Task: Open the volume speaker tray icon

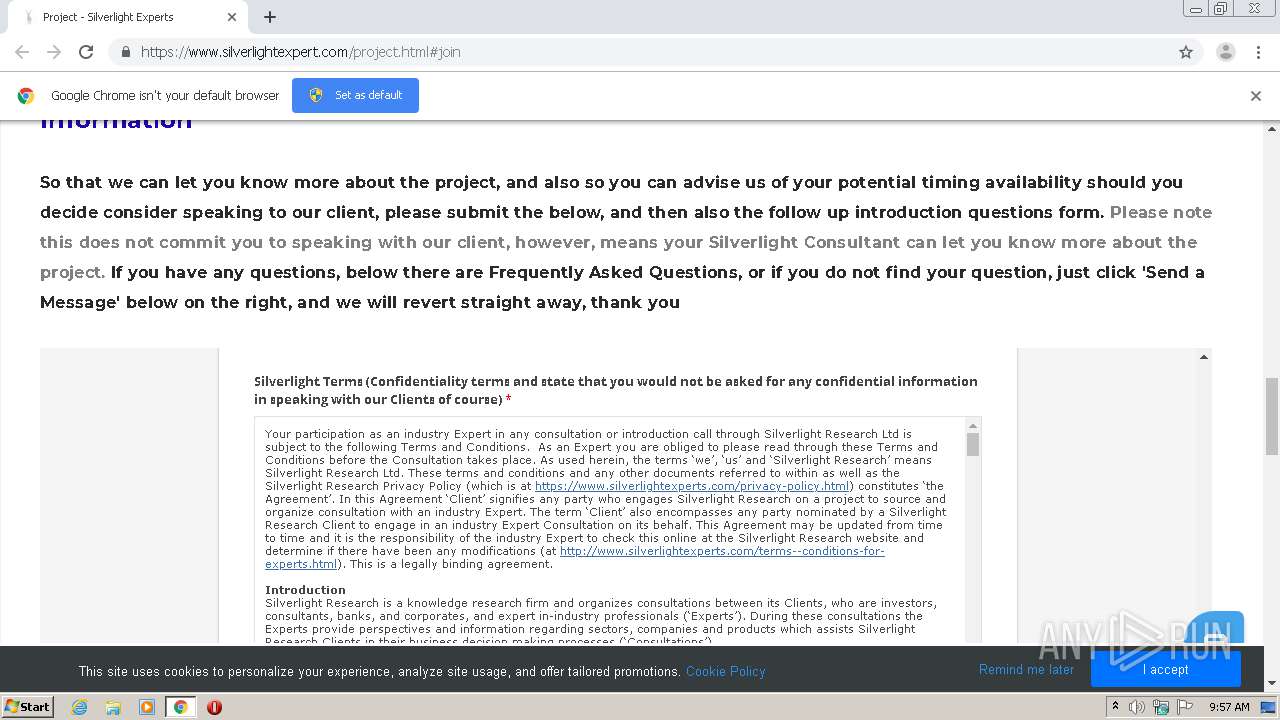Action: coord(1137,707)
